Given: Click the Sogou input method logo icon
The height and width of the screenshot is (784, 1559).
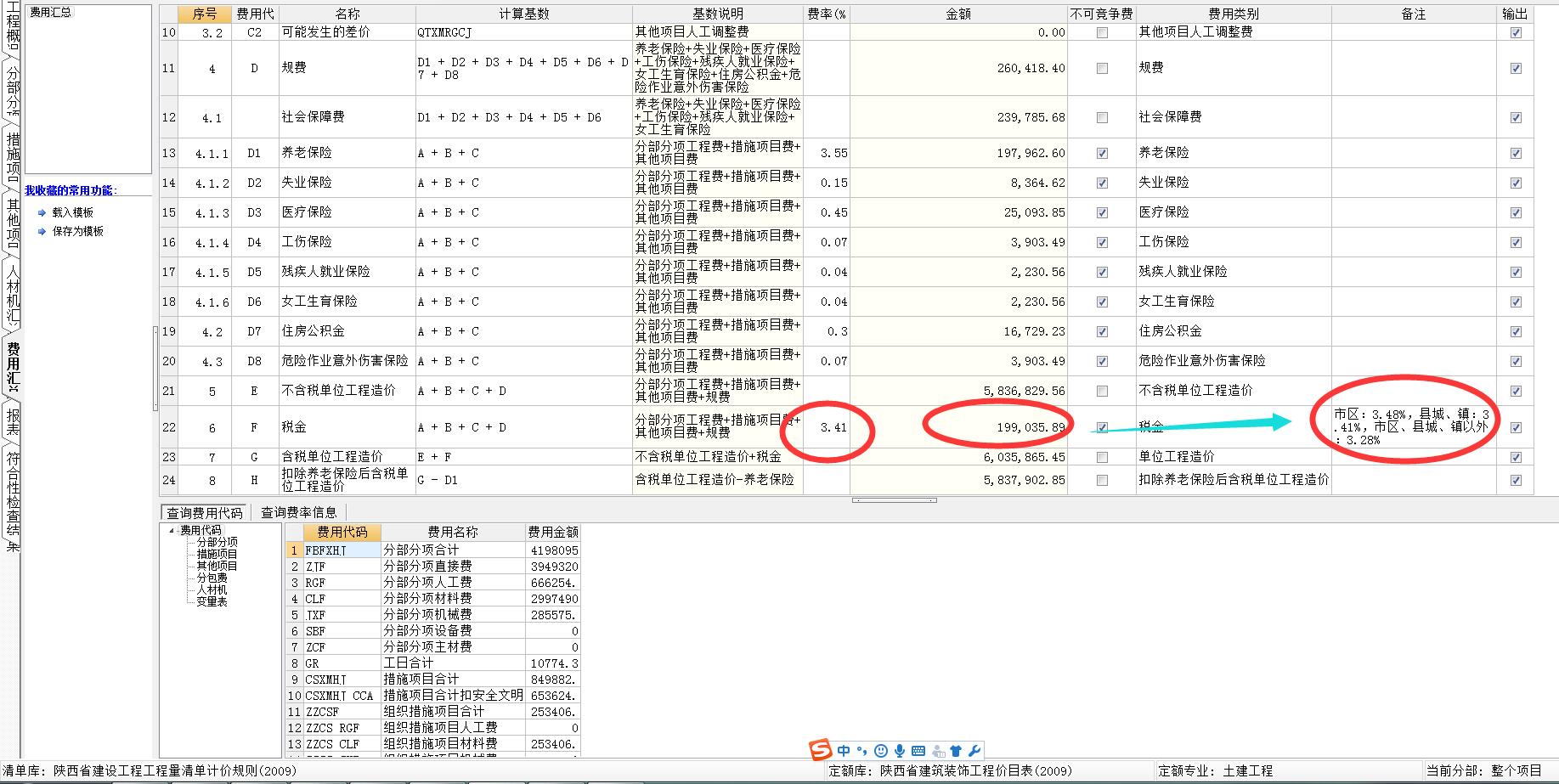Looking at the screenshot, I should [820, 750].
